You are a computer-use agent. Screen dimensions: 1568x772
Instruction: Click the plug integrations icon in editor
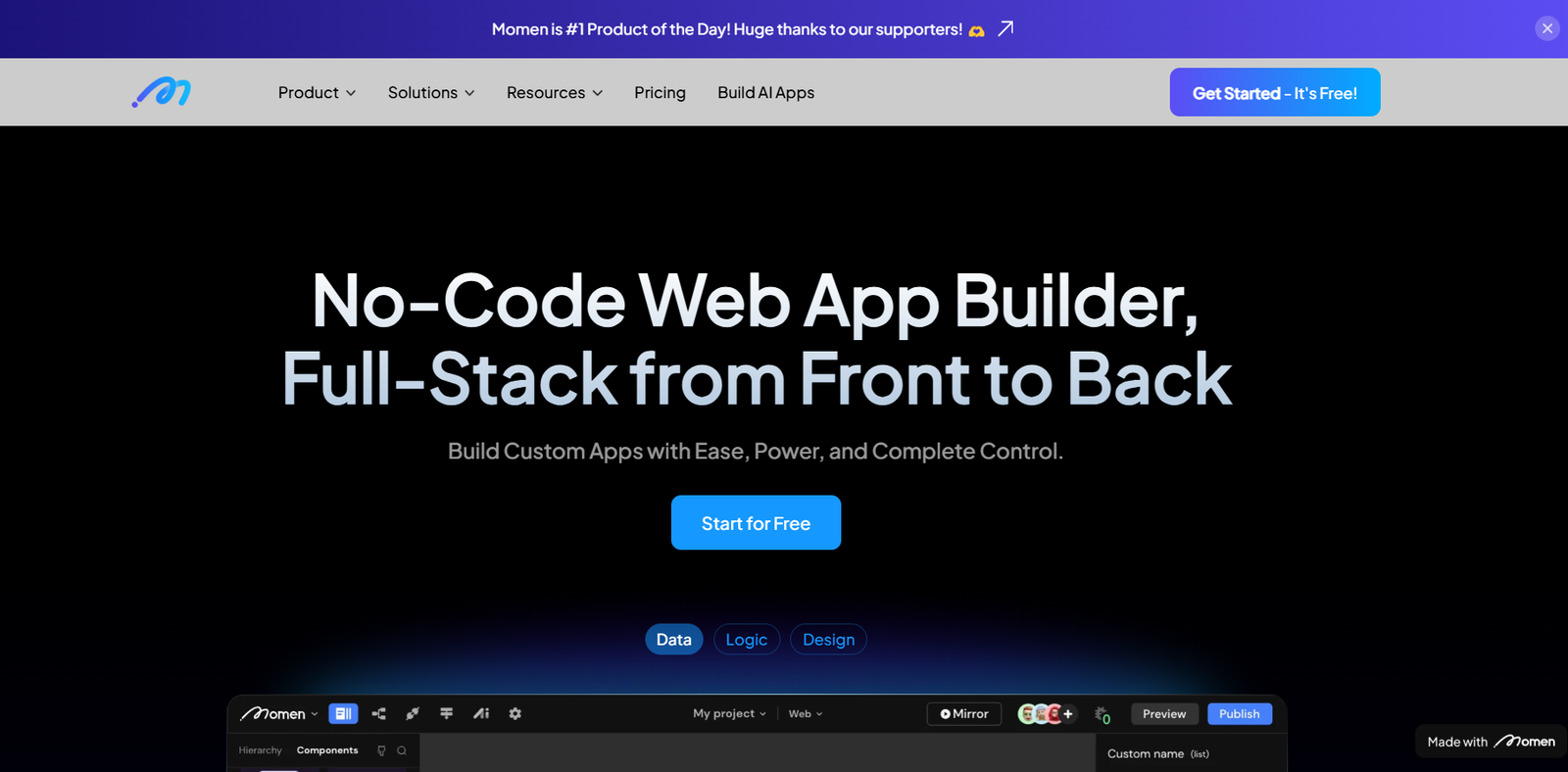coord(413,713)
